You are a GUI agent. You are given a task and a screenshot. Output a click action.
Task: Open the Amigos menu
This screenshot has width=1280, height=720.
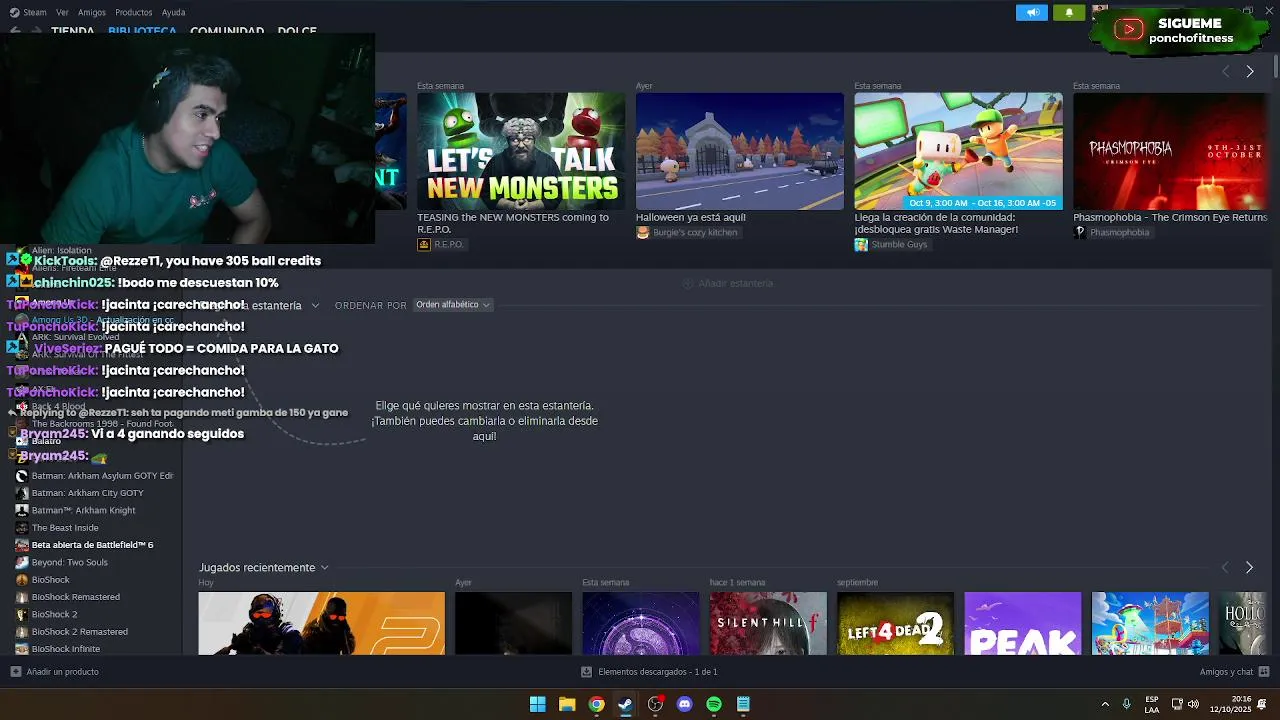(92, 12)
